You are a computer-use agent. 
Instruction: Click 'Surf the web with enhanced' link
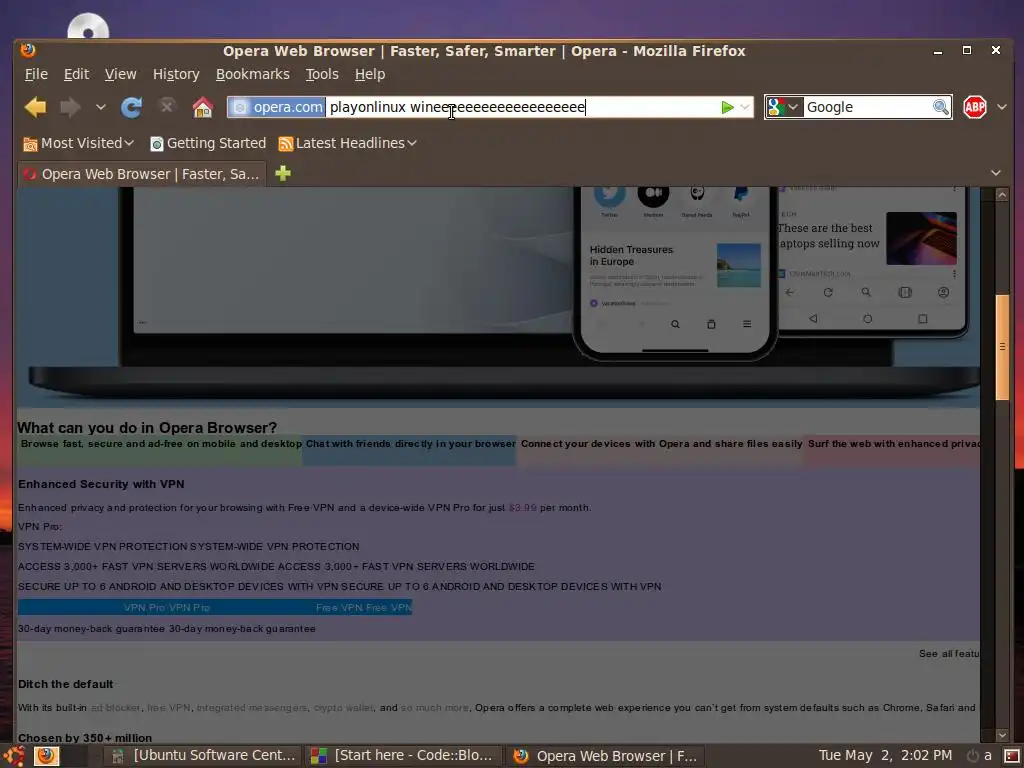pos(893,443)
